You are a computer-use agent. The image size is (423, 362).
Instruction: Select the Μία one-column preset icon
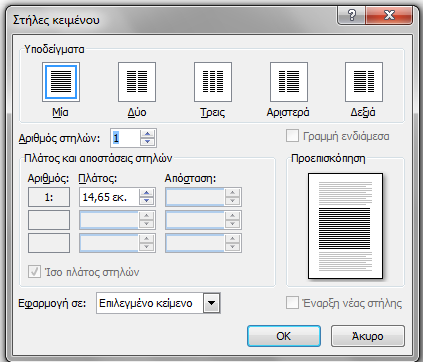pos(61,82)
